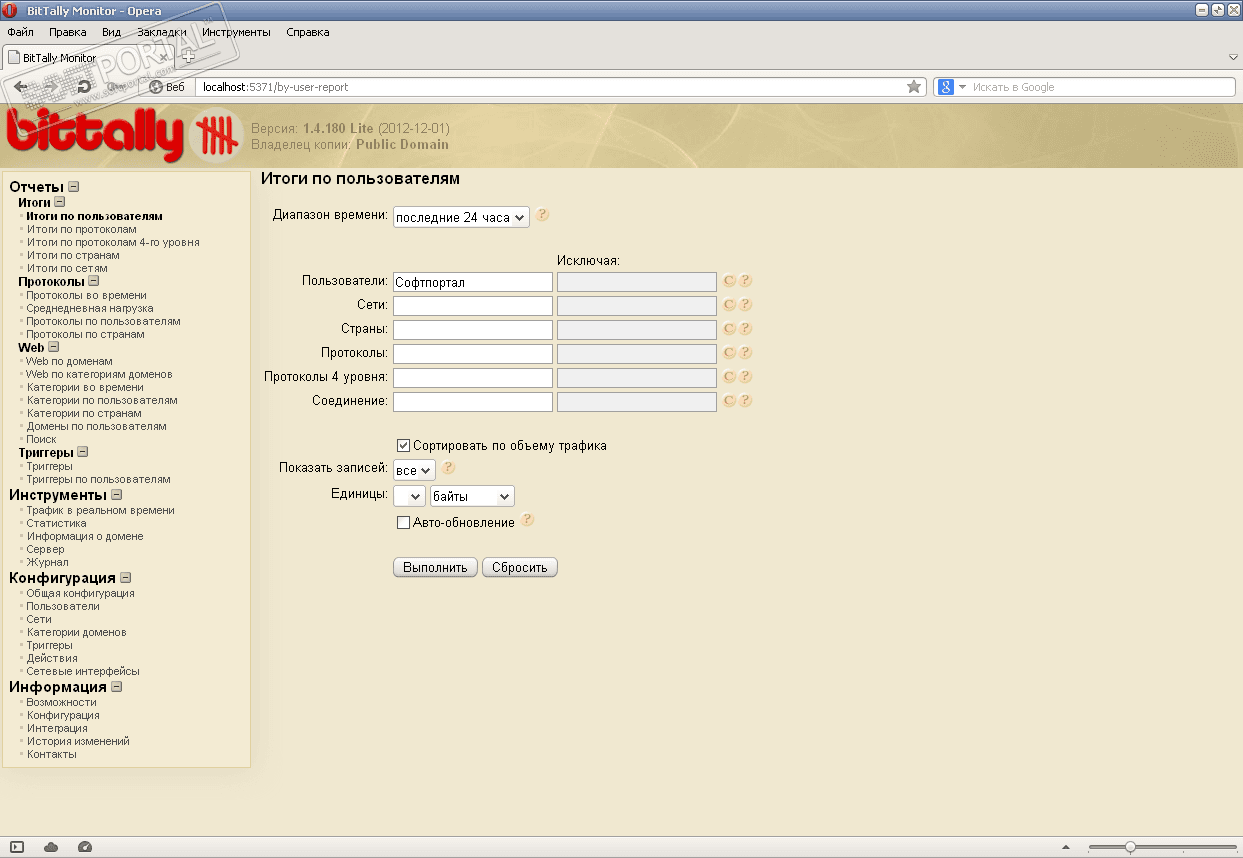Open the Правка menu
This screenshot has height=858, width=1243.
tap(68, 32)
